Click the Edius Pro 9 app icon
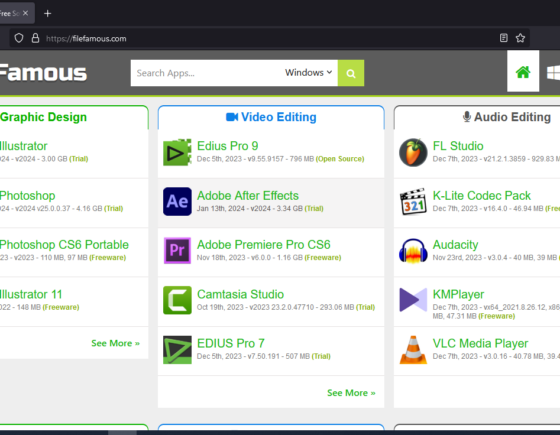Image resolution: width=560 pixels, height=435 pixels. coord(177,152)
